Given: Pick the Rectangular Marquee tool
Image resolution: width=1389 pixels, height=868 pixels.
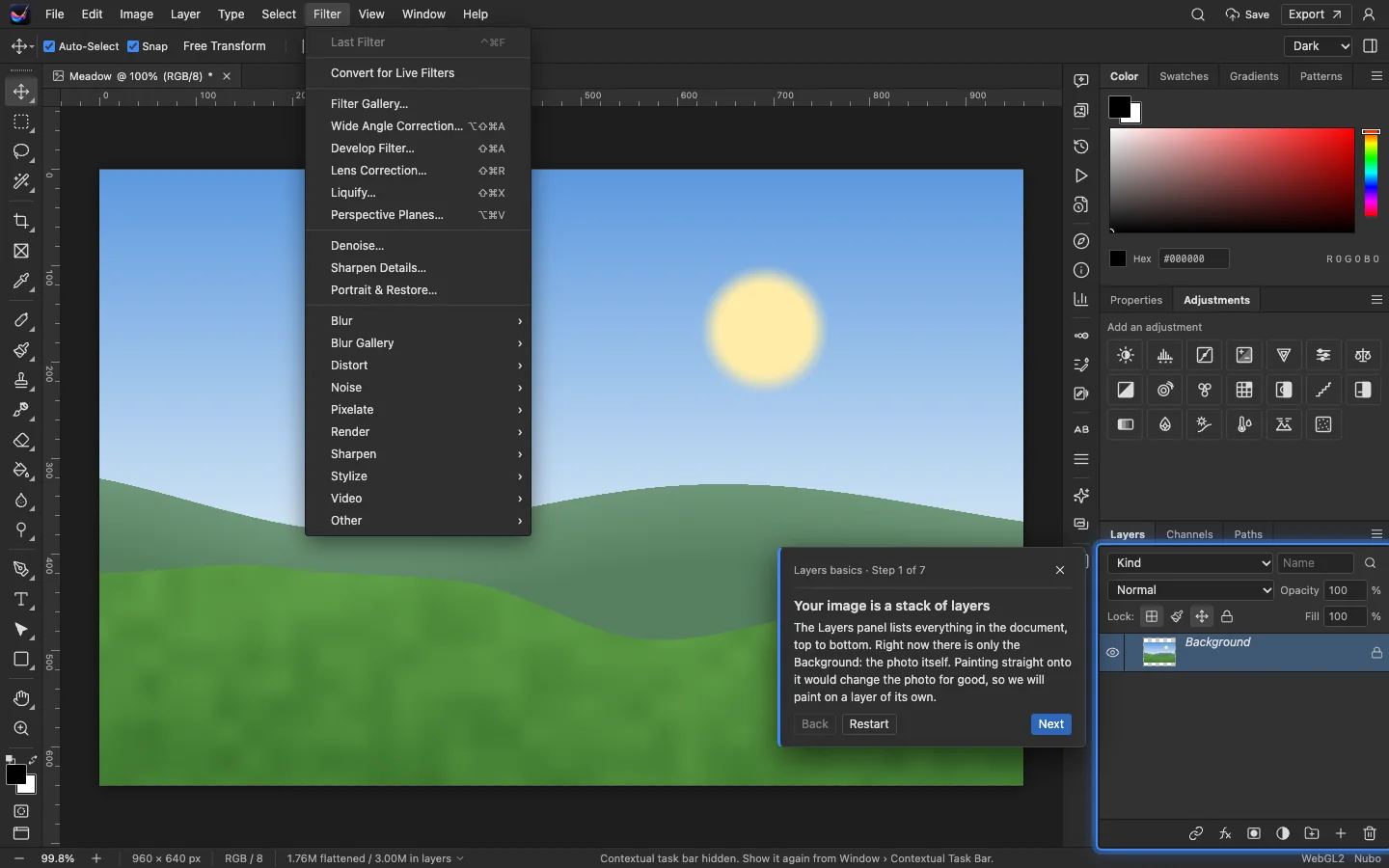Looking at the screenshot, I should tap(21, 122).
